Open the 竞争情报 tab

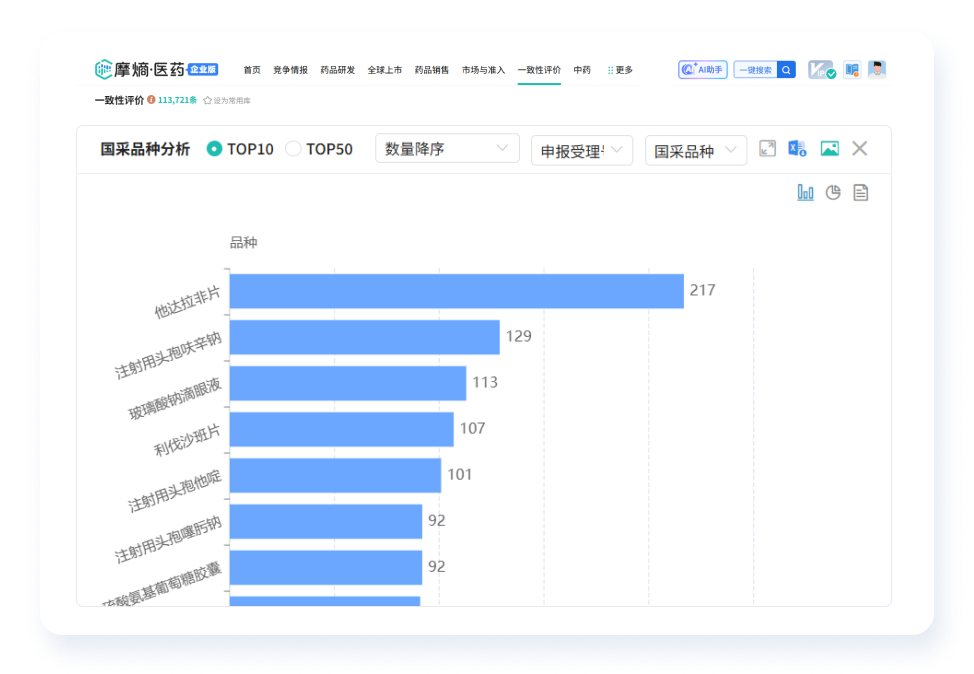[291, 70]
